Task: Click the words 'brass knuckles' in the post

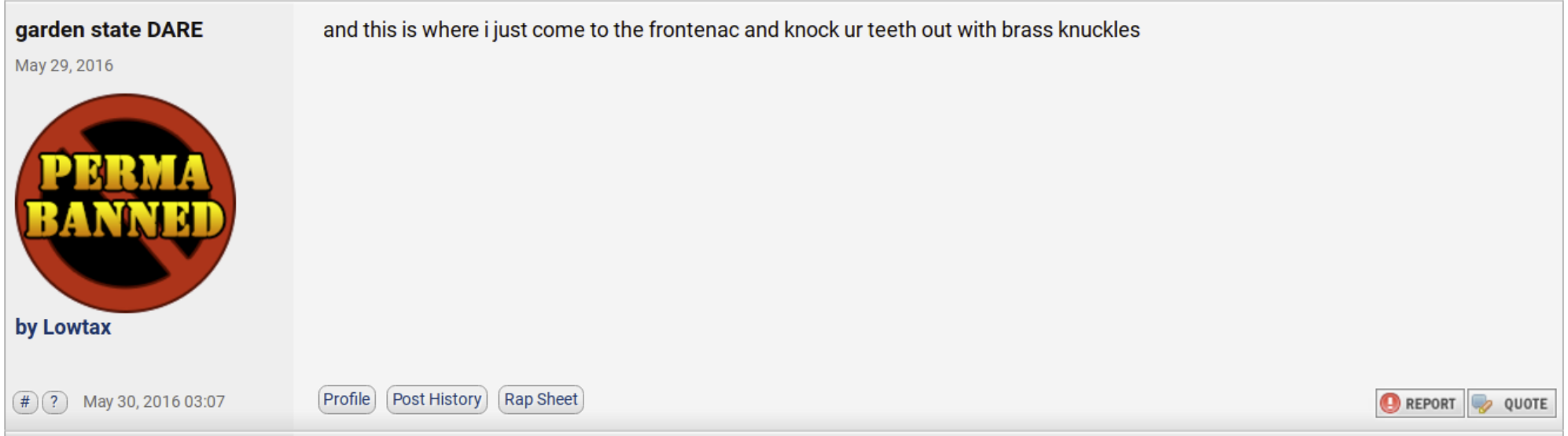Action: point(1070,30)
